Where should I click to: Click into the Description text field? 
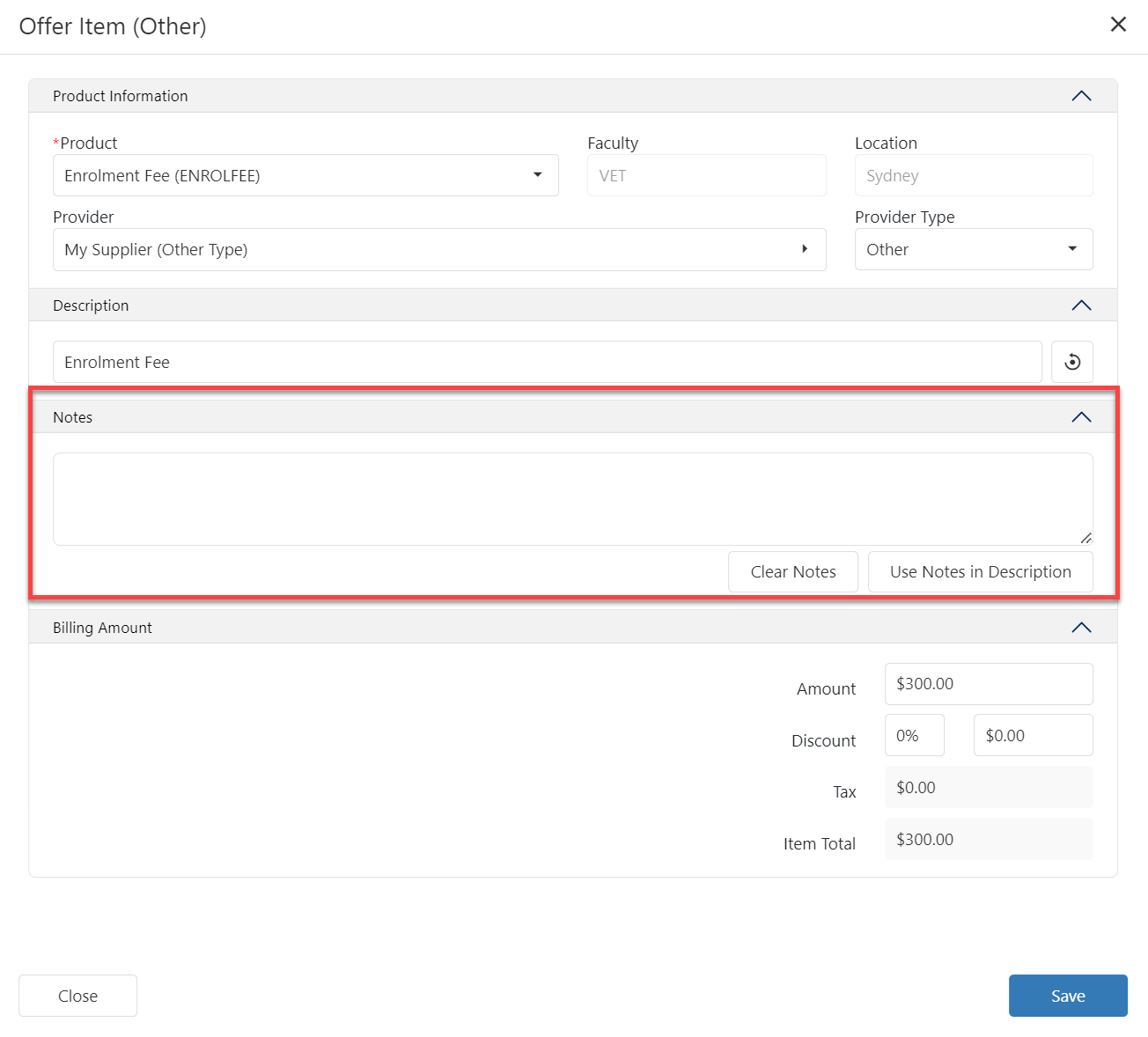(547, 362)
